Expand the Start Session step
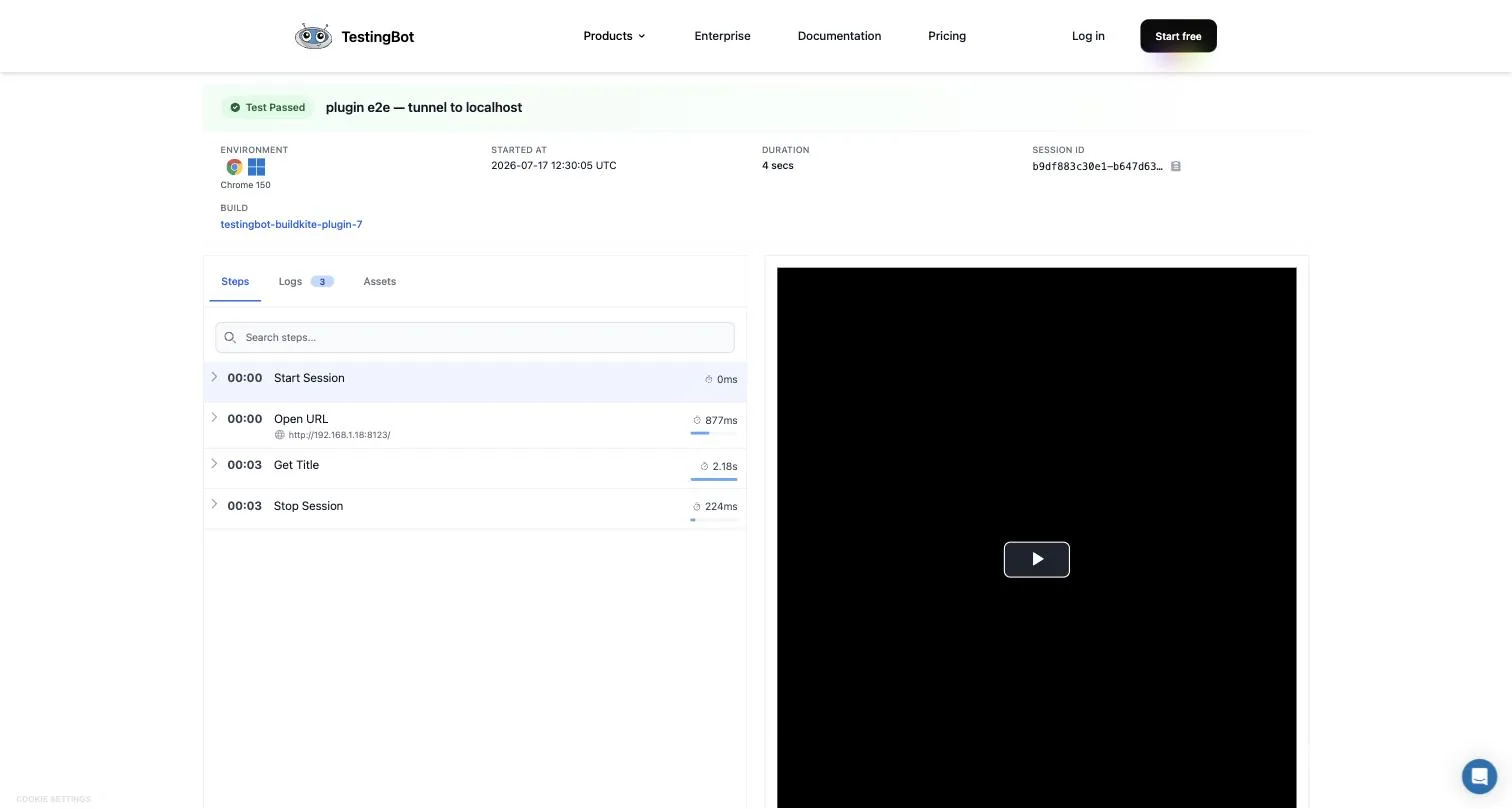 point(214,377)
